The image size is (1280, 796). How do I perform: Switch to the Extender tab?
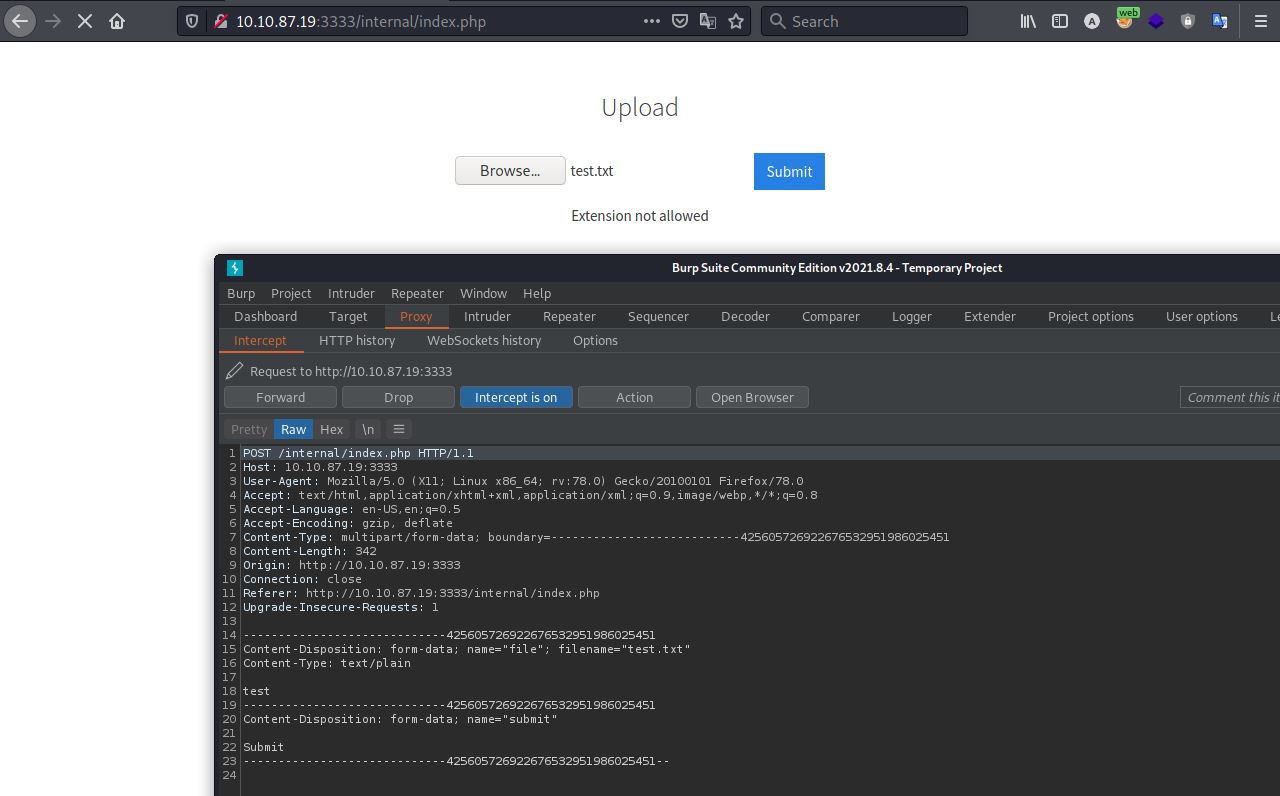click(989, 316)
